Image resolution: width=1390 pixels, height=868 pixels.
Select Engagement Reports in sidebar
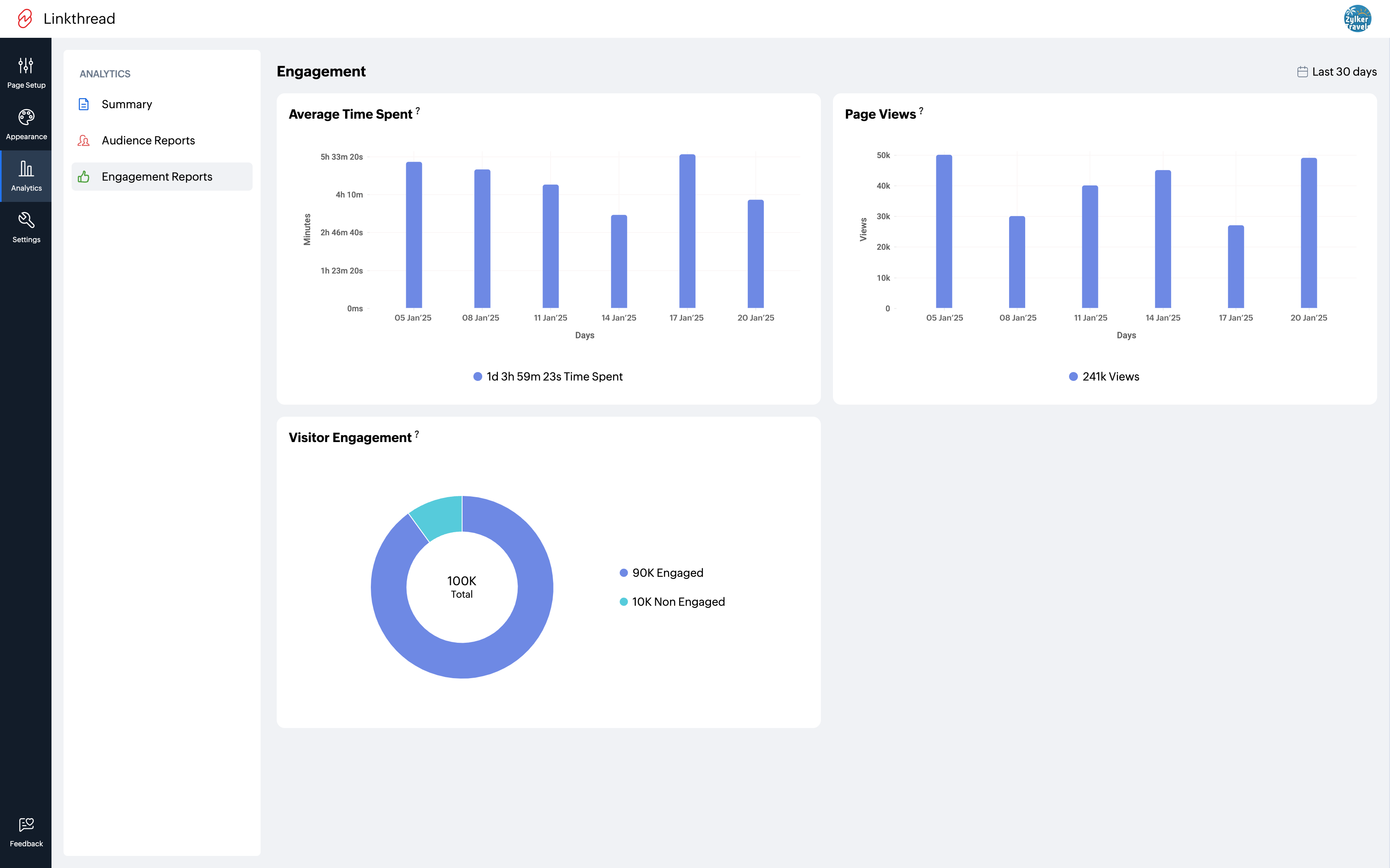coord(157,177)
